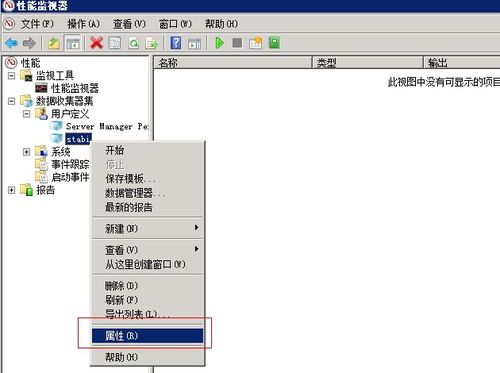Open the 操作(A) menu in menu bar
The image size is (500, 373).
(83, 24)
